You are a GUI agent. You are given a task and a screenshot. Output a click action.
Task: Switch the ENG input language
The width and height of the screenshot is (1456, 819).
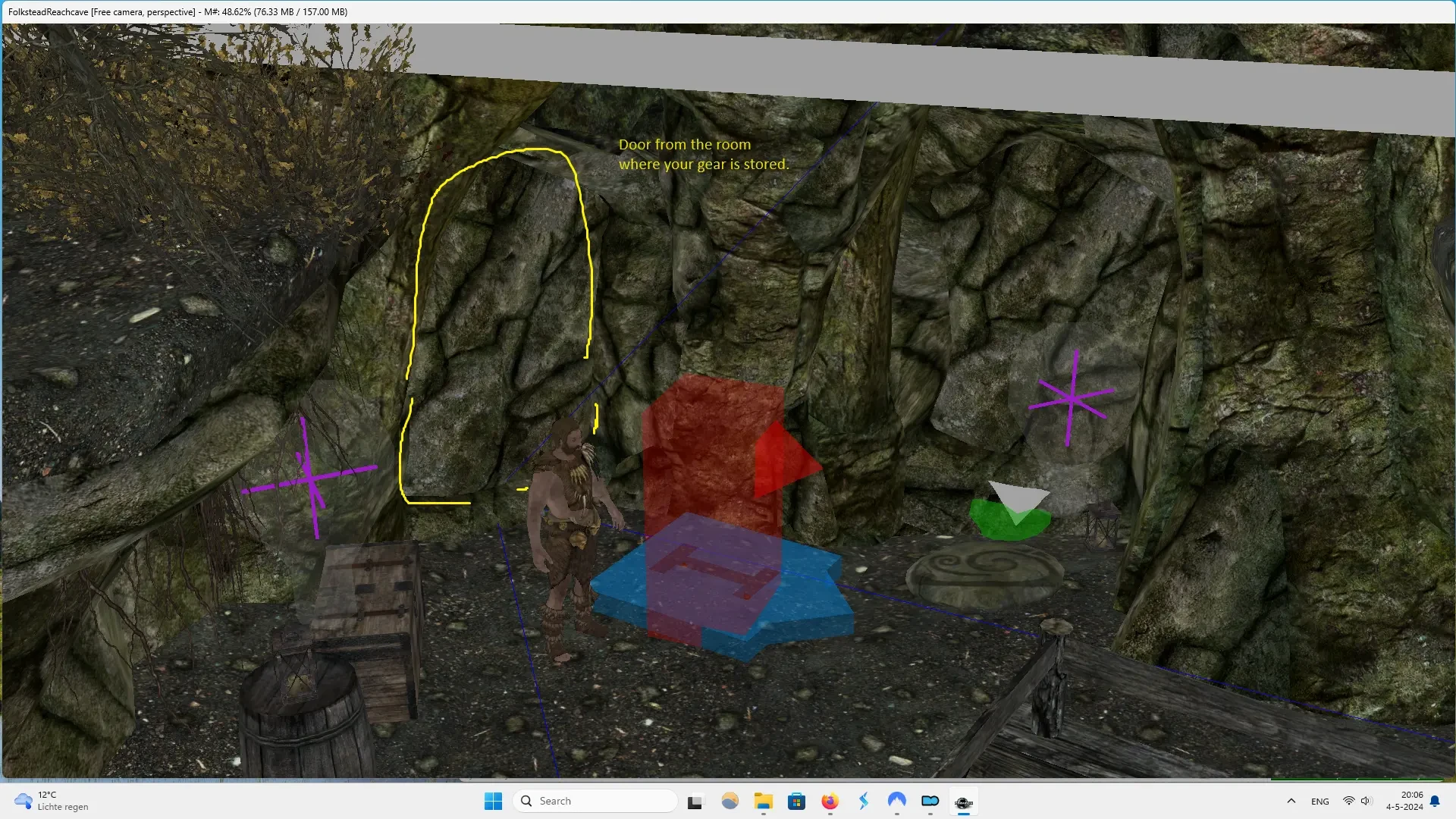(x=1320, y=801)
